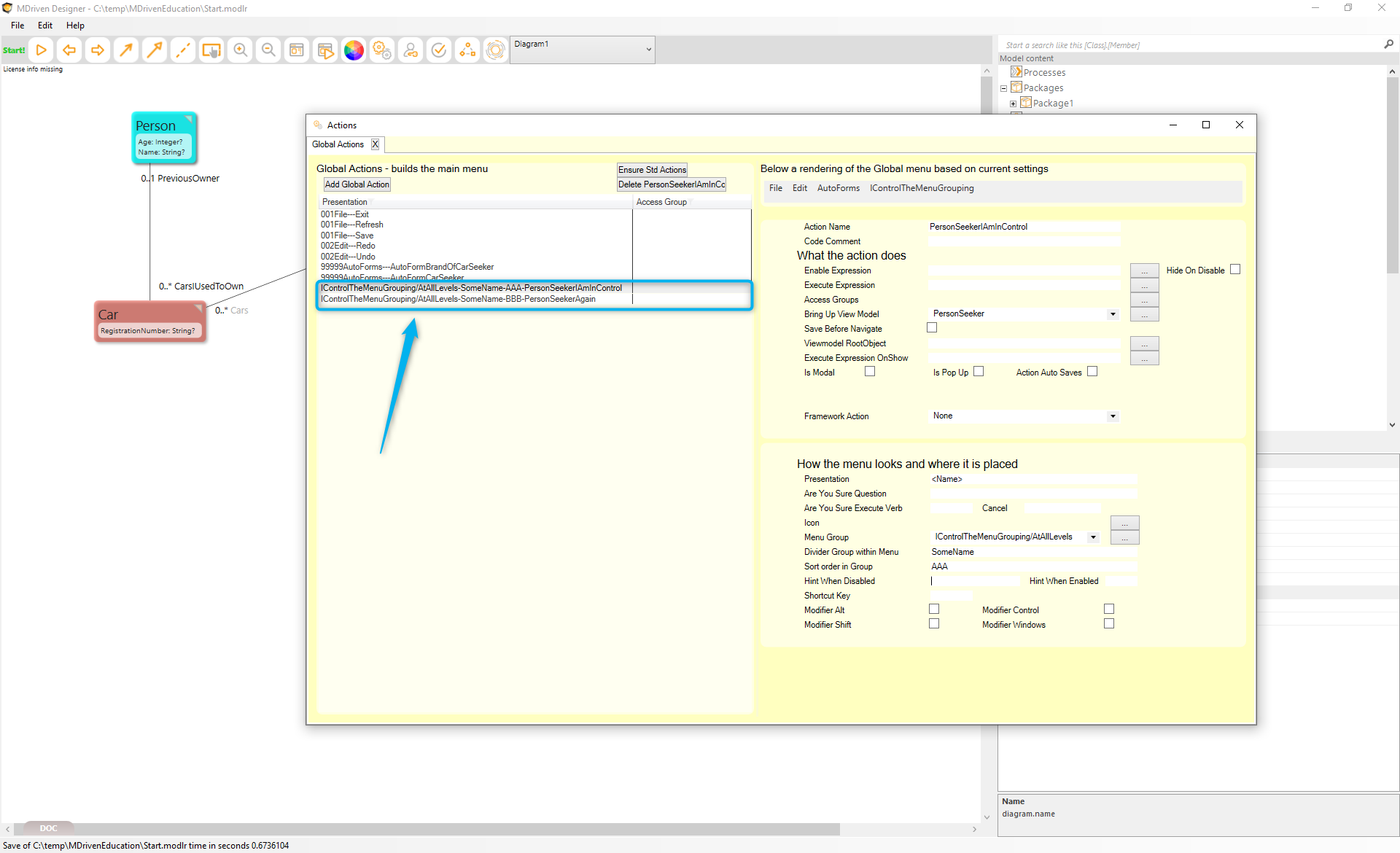
Task: Click the three connected nodes toolbar icon
Action: 467,50
